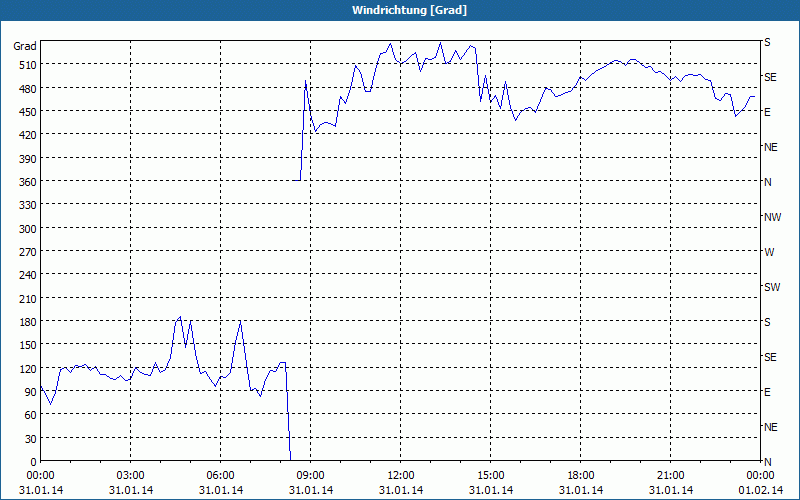Viewport: 800px width, 500px height.
Task: Select the S compass label at the 180 level
Action: tap(767, 322)
